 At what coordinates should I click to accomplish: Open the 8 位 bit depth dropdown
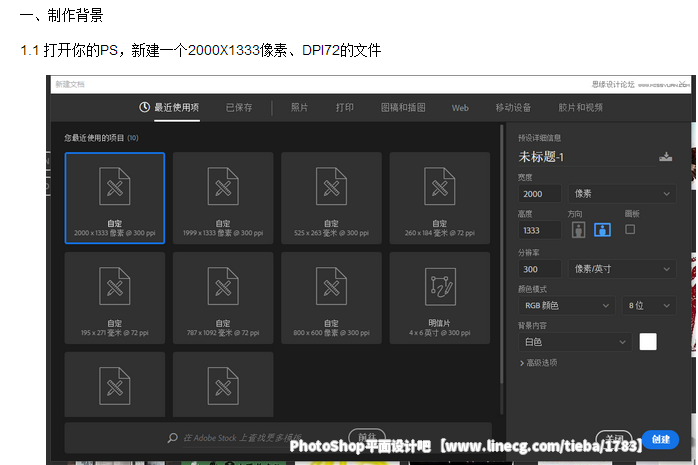[649, 305]
